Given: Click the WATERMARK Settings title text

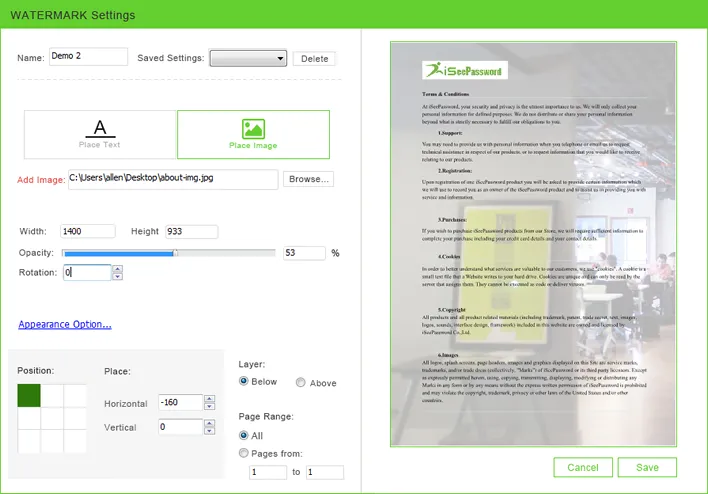Looking at the screenshot, I should pos(73,15).
